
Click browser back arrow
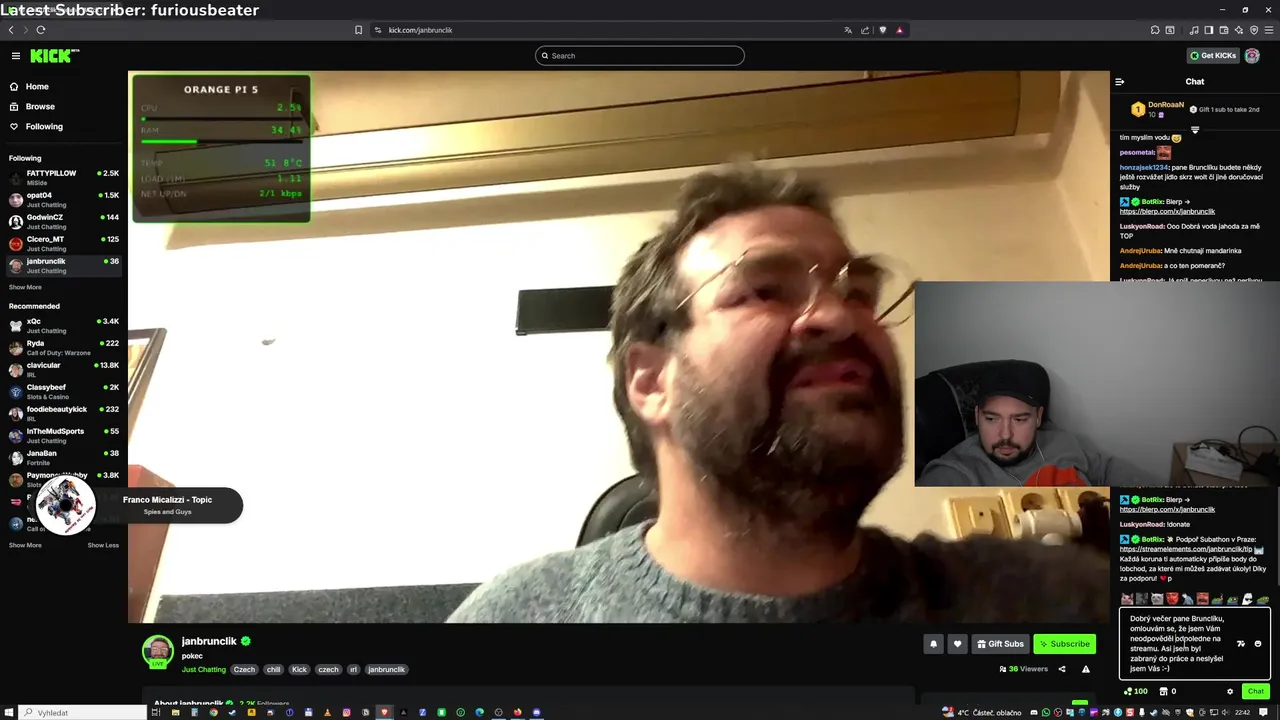tap(11, 30)
